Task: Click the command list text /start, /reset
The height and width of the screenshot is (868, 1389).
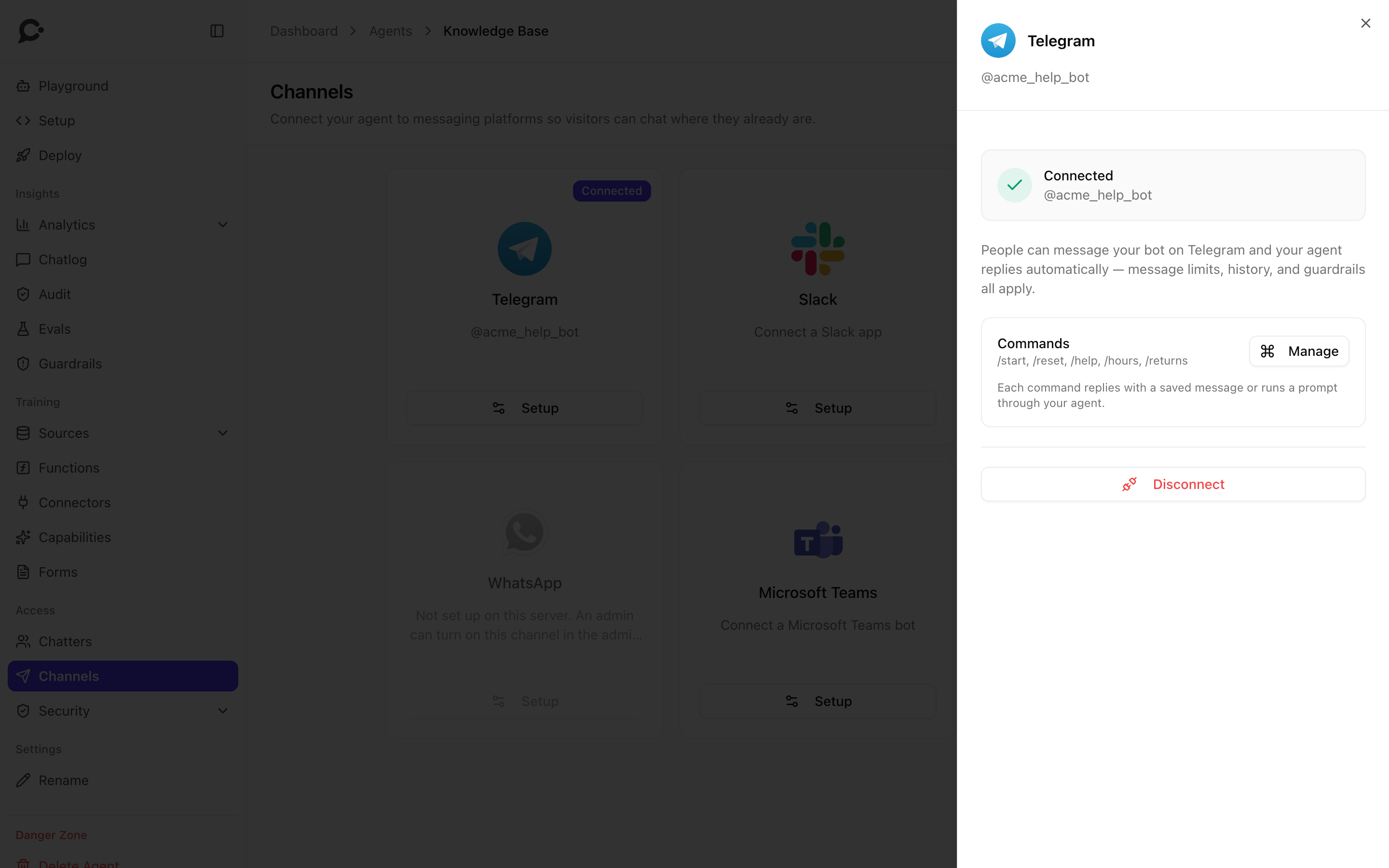Action: 1092,361
